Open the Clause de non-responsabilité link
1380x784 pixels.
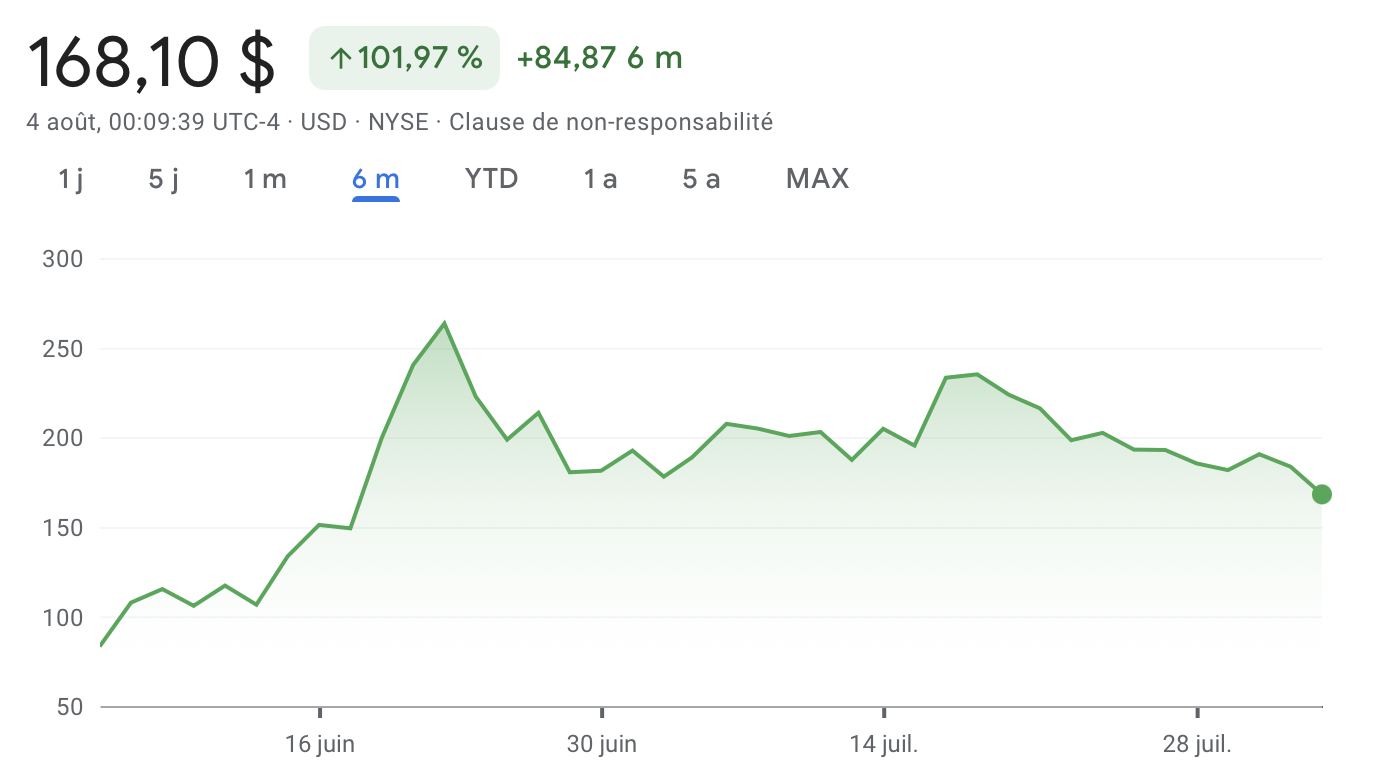(611, 122)
